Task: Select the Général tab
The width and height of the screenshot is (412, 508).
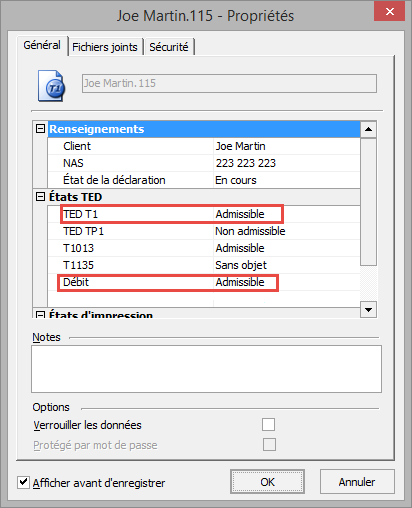Action: [x=42, y=45]
